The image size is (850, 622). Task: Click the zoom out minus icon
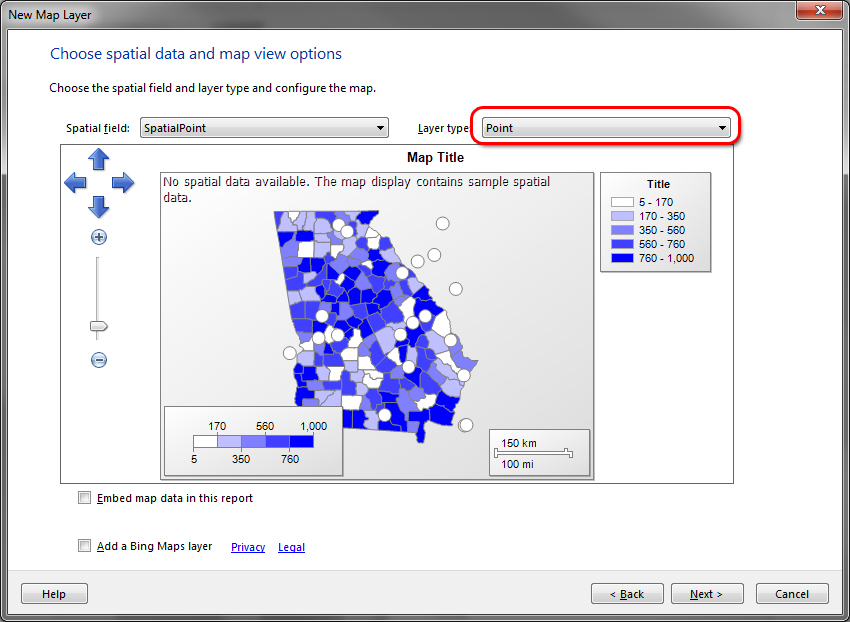coord(99,360)
